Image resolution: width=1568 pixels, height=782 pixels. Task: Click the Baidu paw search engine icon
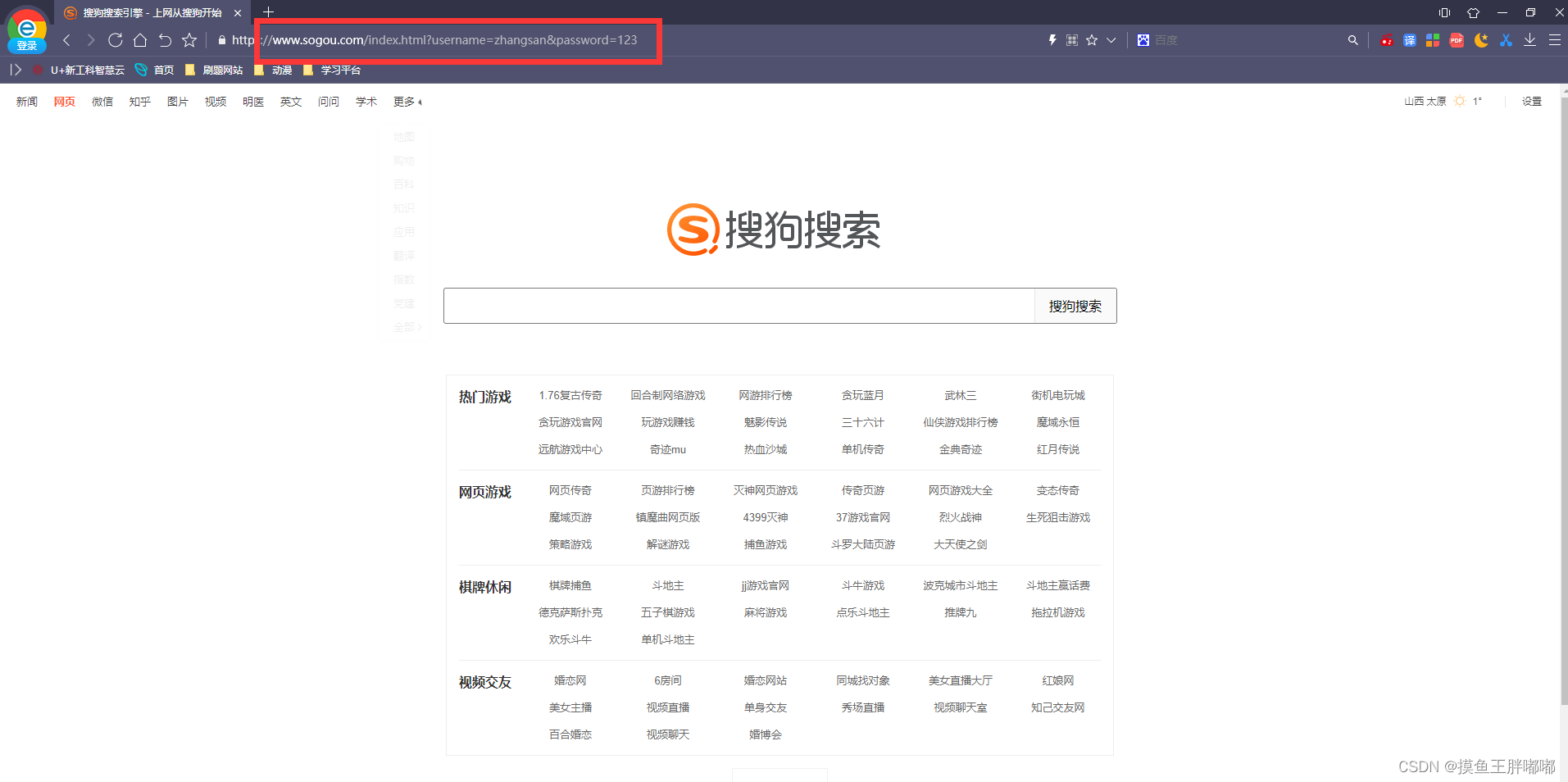pyautogui.click(x=1143, y=40)
